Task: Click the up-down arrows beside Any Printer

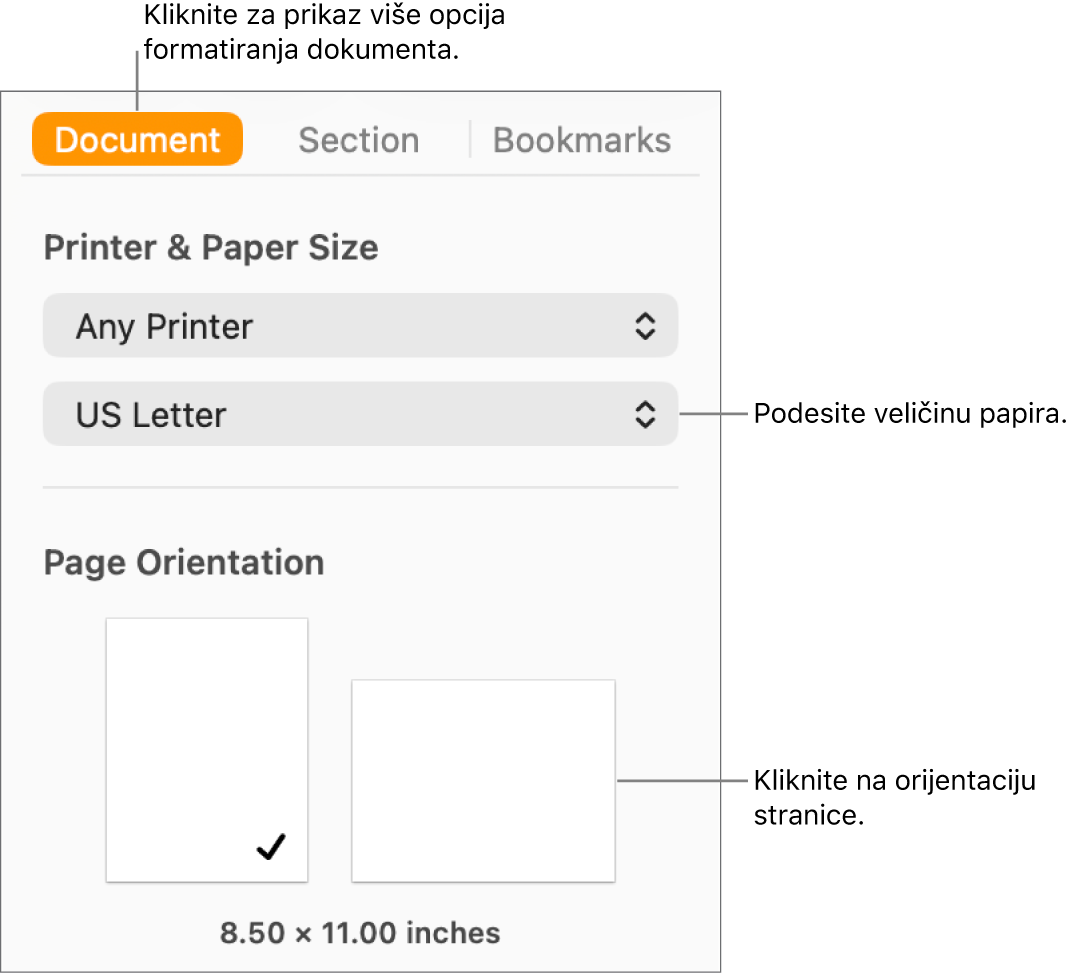Action: 646,326
